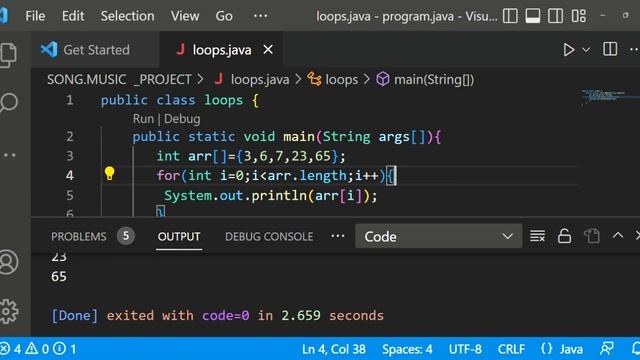This screenshot has width=640, height=360.
Task: Open the PROBLEMS panel tab
Action: tap(79, 236)
